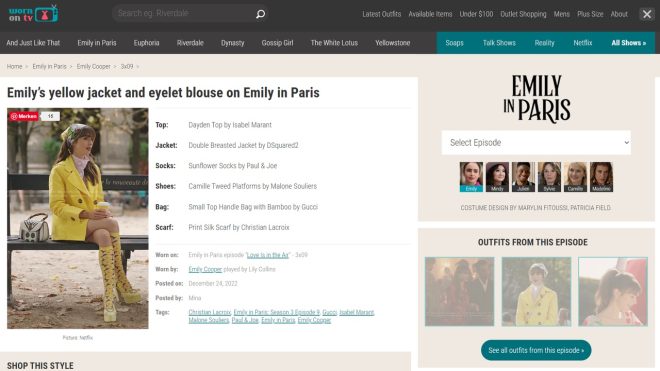Open Netflix category
Image resolution: width=660 pixels, height=371 pixels.
583,43
